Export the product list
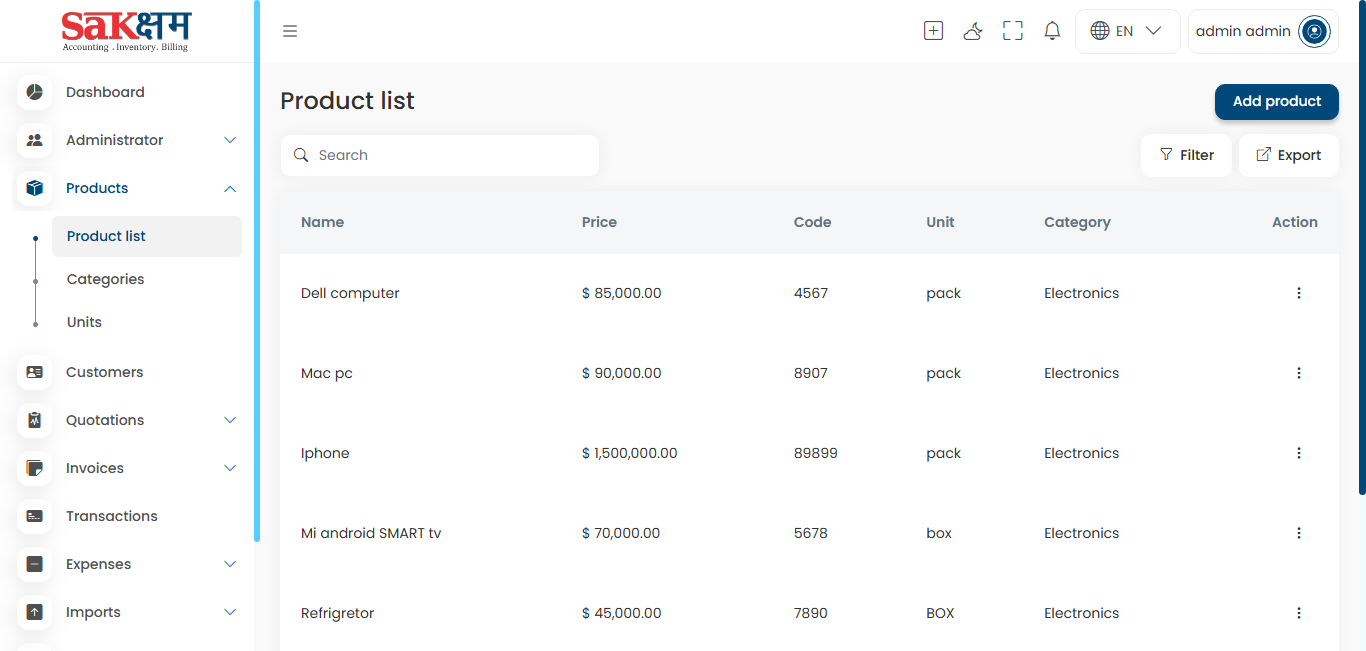Screen dimensions: 1366x651 point(1288,155)
